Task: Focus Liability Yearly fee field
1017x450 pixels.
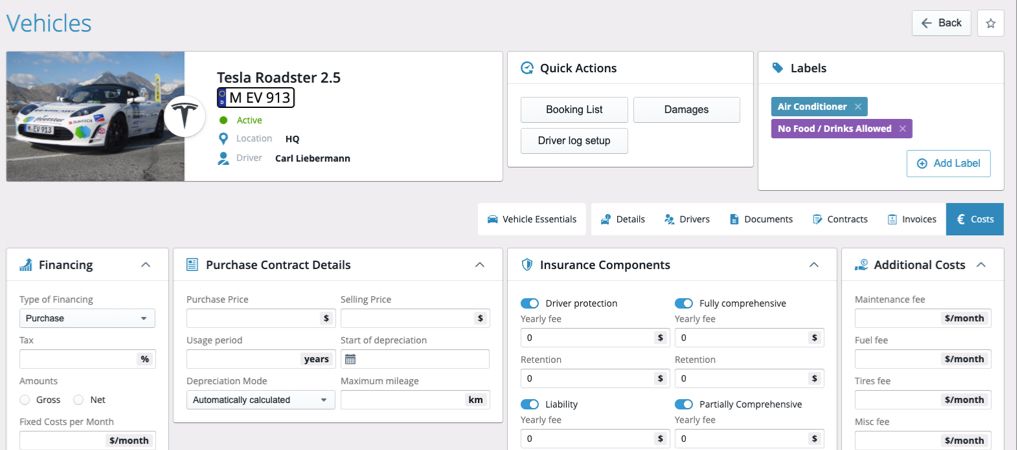Action: click(595, 439)
